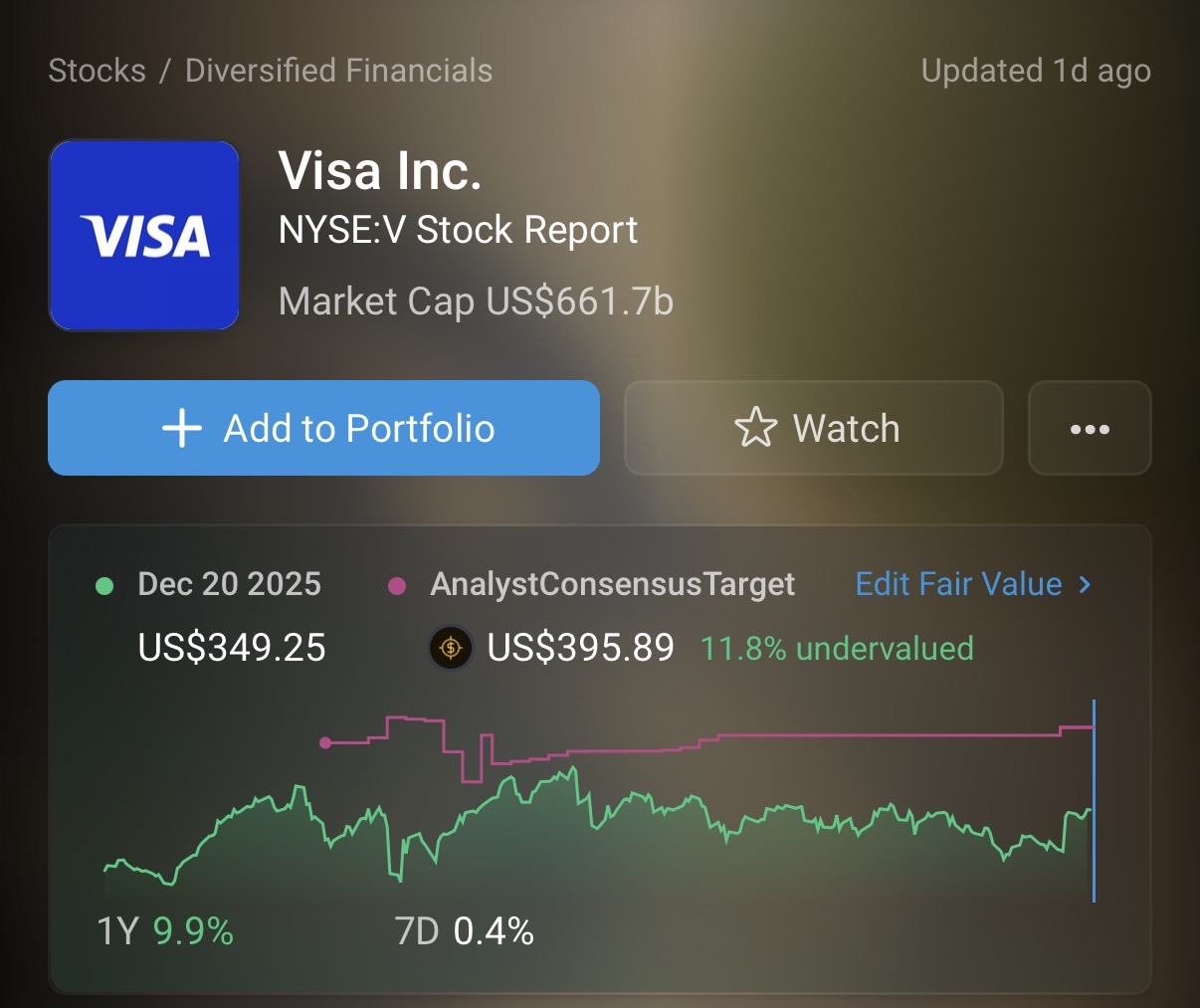The image size is (1200, 1008).
Task: Click the Visa logo thumbnail
Action: 144,235
